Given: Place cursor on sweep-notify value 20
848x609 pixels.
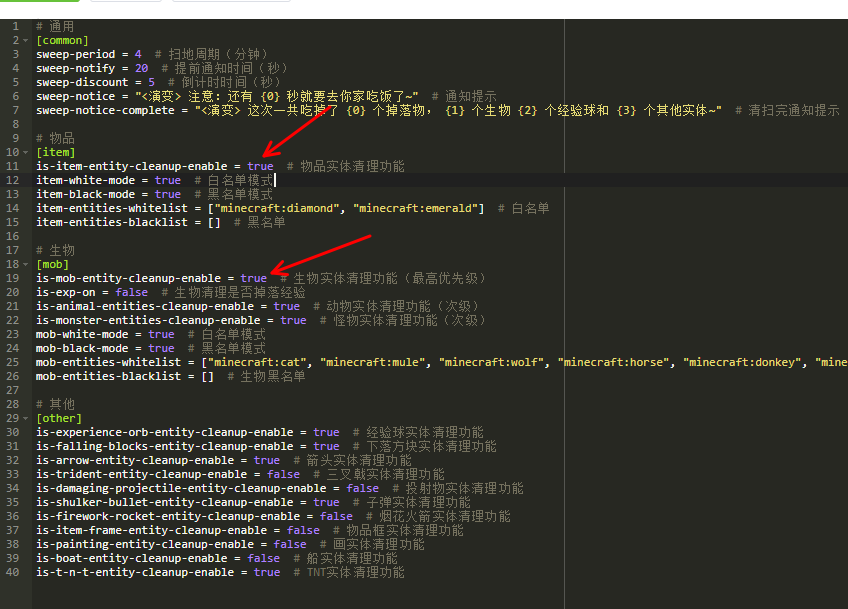Looking at the screenshot, I should (x=141, y=68).
